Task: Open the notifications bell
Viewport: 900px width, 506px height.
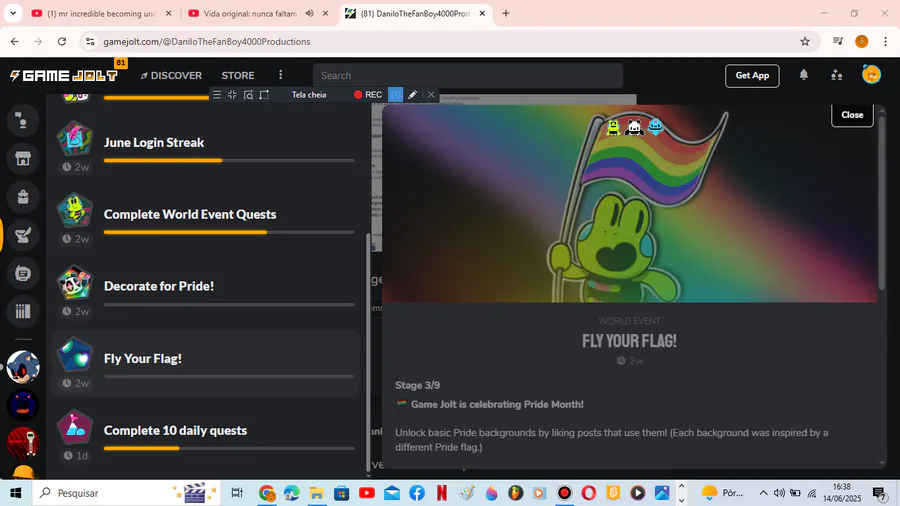Action: pos(804,75)
